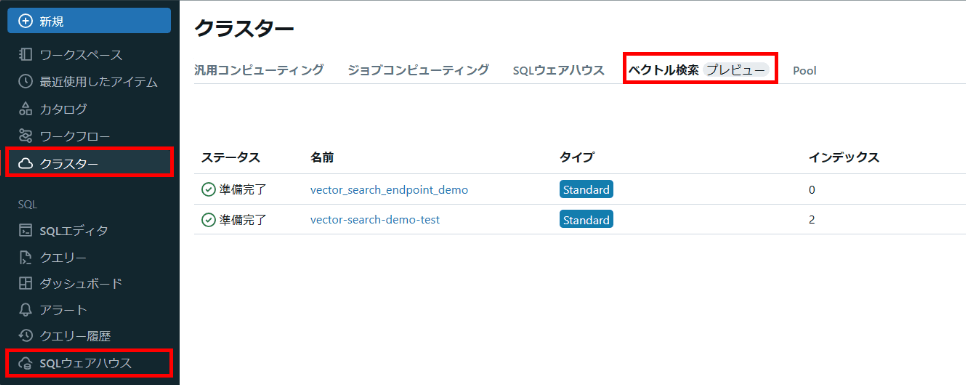The image size is (966, 385).
Task: Click the ステータス column header
Action: click(x=231, y=158)
